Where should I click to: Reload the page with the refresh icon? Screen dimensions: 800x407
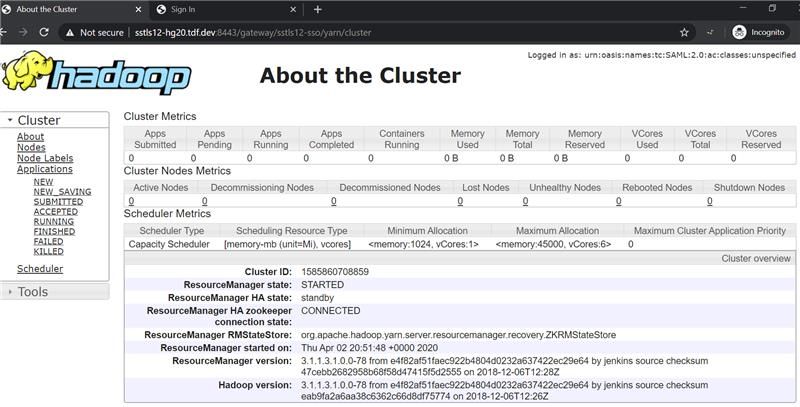pos(44,32)
